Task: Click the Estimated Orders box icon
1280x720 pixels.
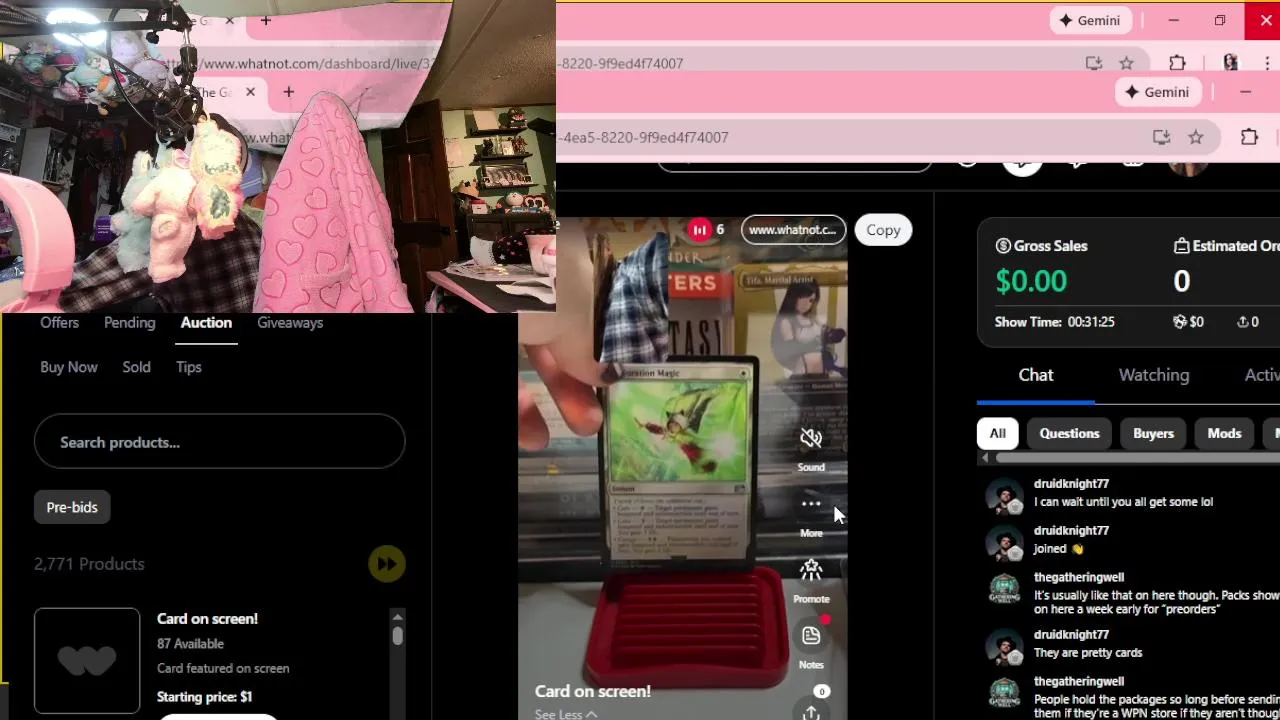Action: click(1181, 246)
